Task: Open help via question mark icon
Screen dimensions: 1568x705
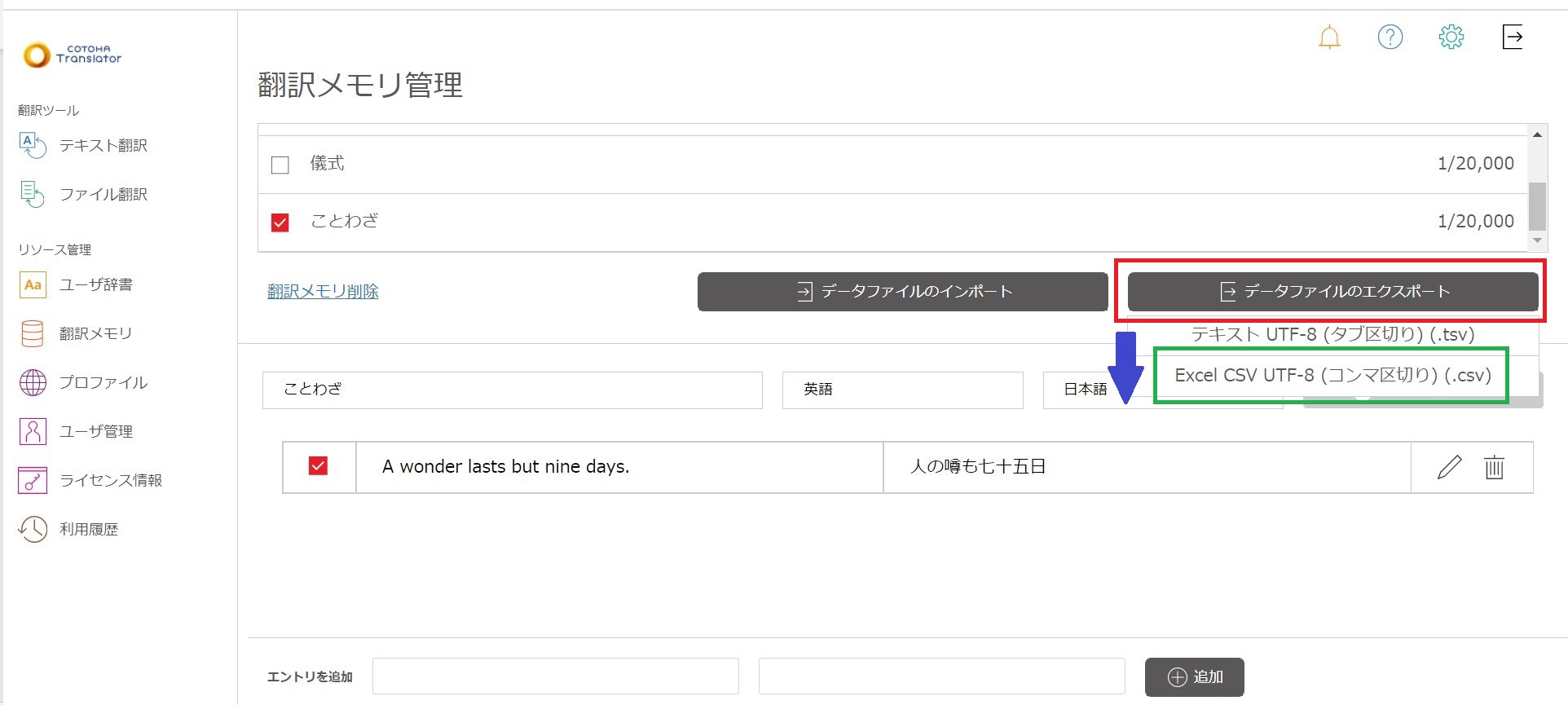Action: (x=1390, y=37)
